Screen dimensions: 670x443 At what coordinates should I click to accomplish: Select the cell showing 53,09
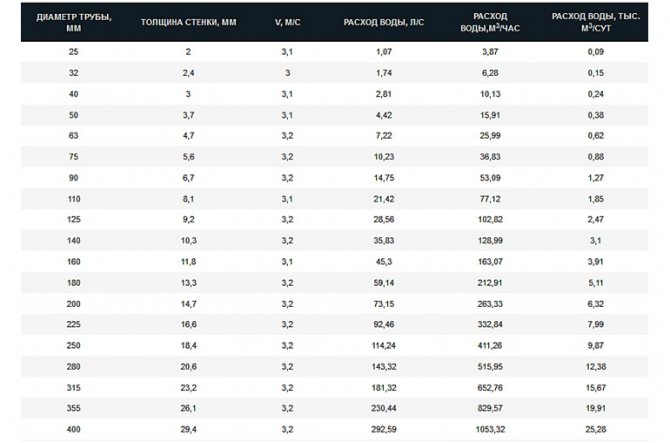(490, 178)
